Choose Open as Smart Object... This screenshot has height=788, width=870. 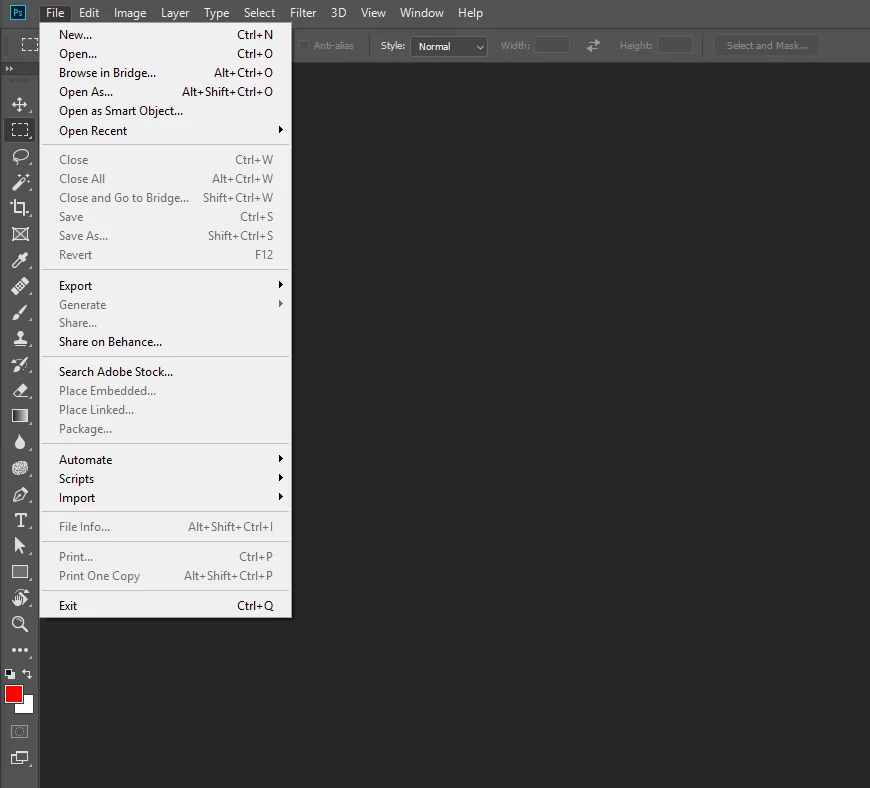166,110
